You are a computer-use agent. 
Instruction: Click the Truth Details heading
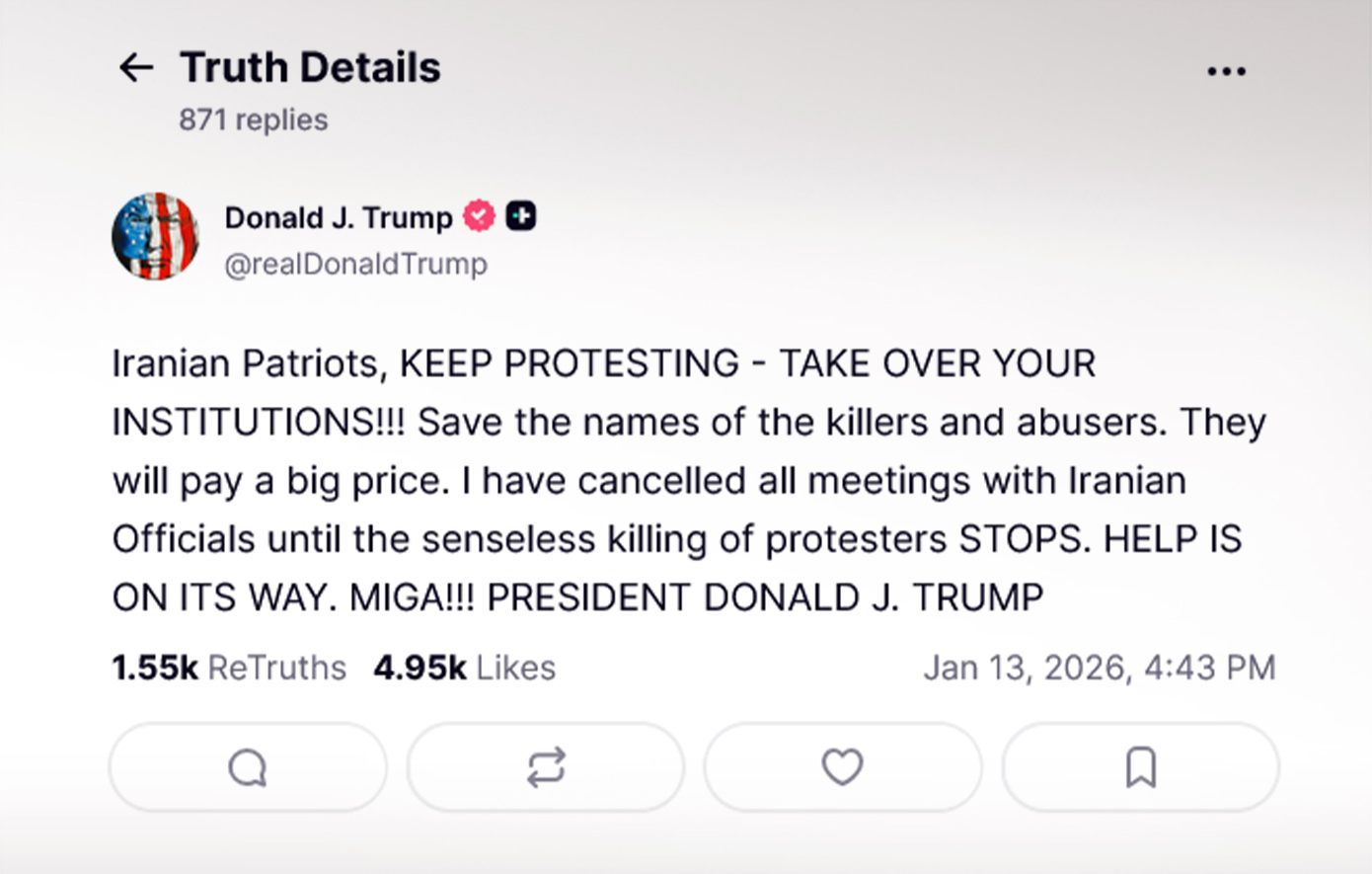[310, 68]
